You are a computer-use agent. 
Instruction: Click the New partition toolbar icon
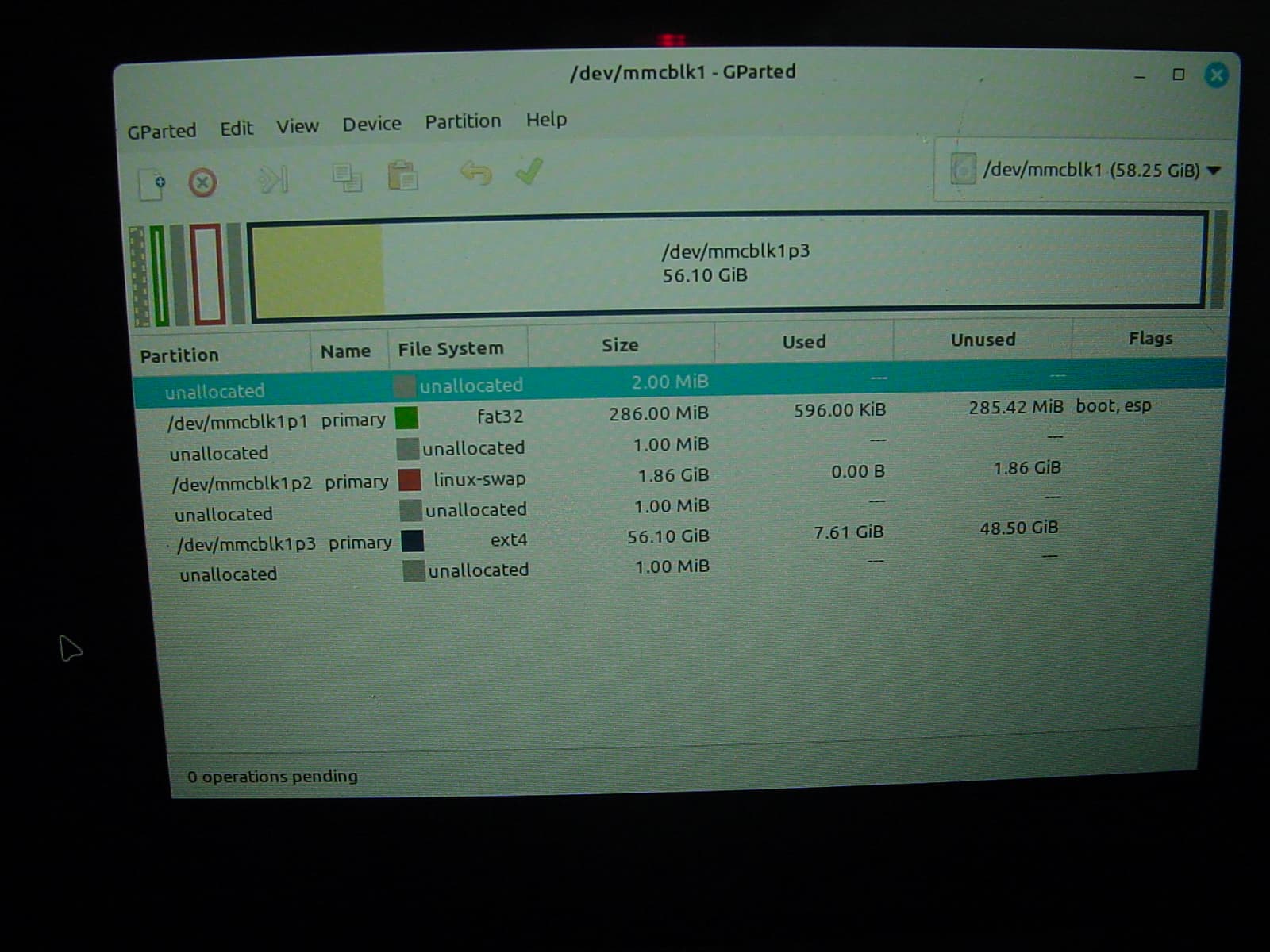152,184
